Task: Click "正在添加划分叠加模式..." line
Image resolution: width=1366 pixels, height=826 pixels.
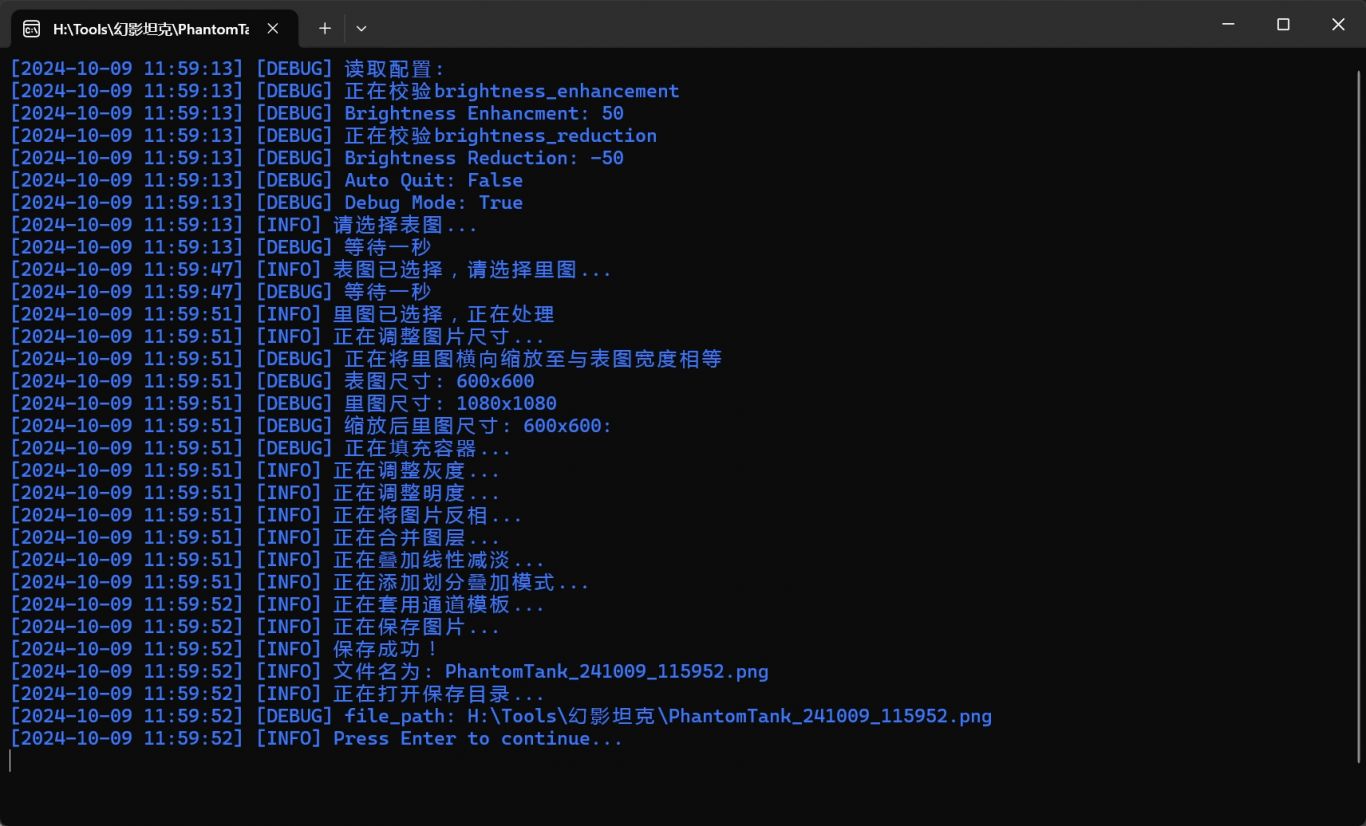Action: pos(300,582)
